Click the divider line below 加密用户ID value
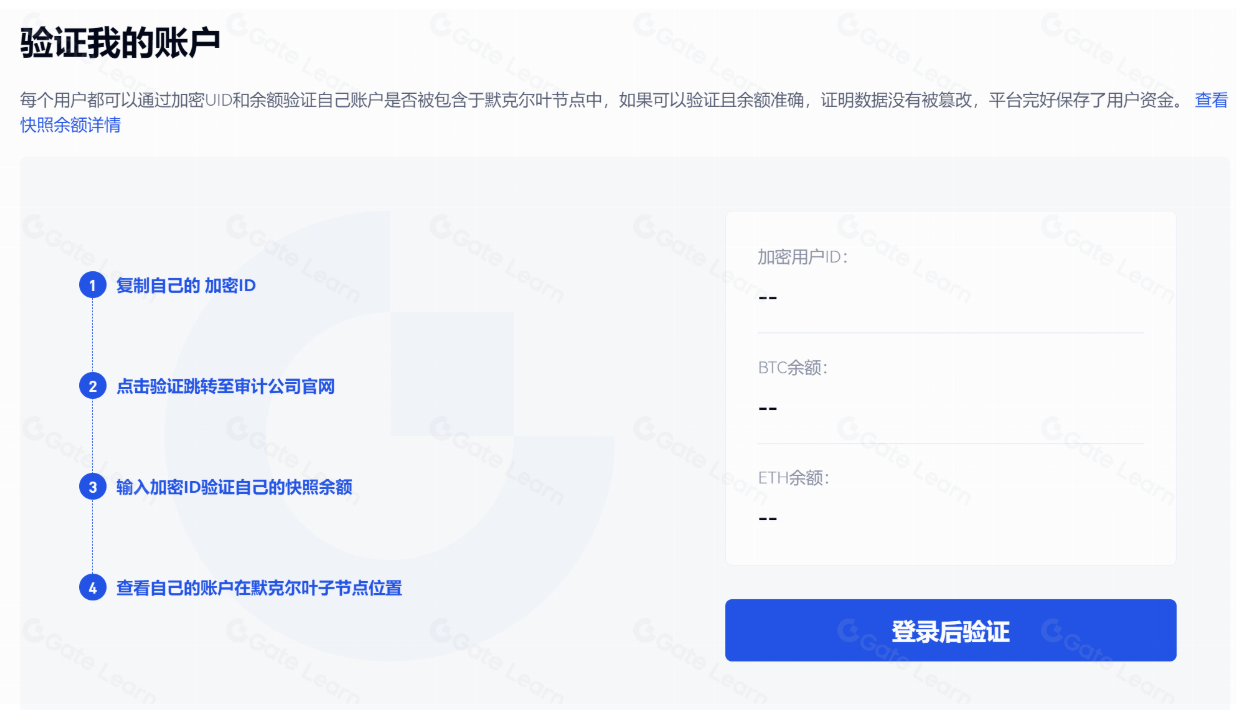1236x710 pixels. (950, 332)
